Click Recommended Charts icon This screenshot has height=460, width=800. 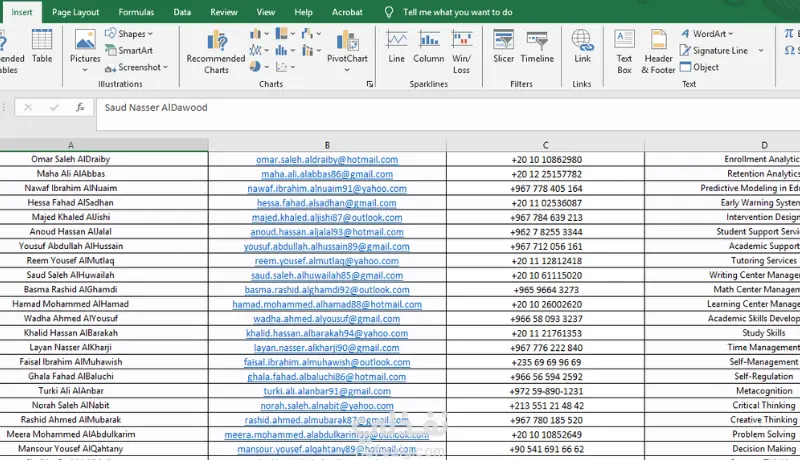click(x=216, y=51)
